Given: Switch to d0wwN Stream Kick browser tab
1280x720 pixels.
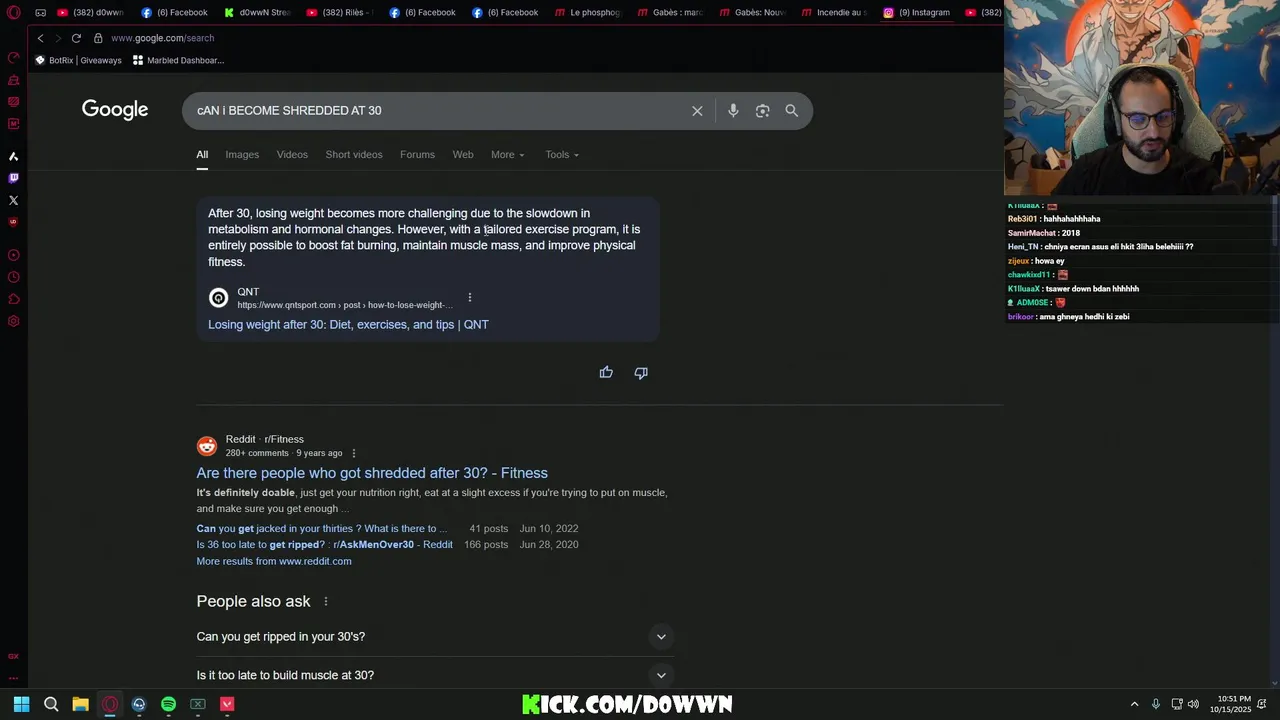Looking at the screenshot, I should [x=258, y=13].
